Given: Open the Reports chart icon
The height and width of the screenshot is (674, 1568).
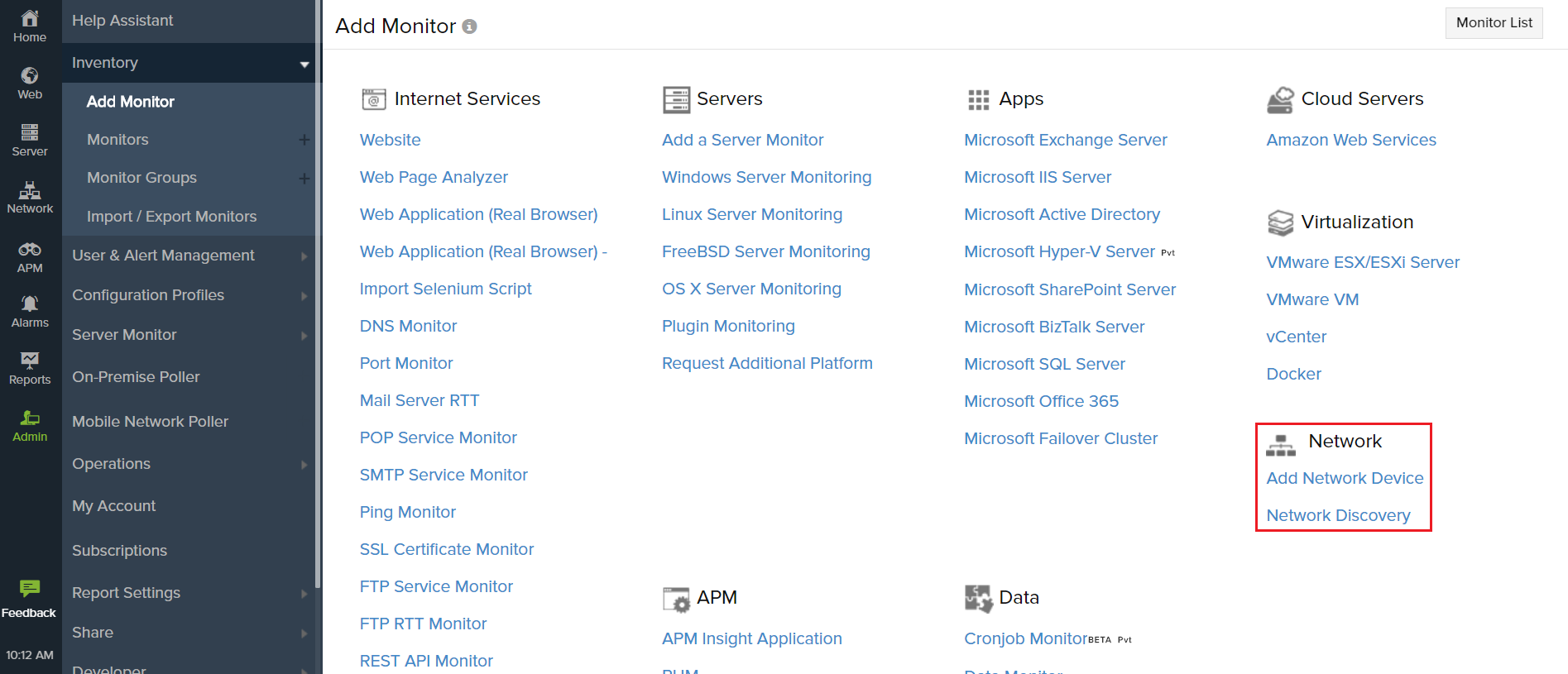Looking at the screenshot, I should click(x=30, y=361).
